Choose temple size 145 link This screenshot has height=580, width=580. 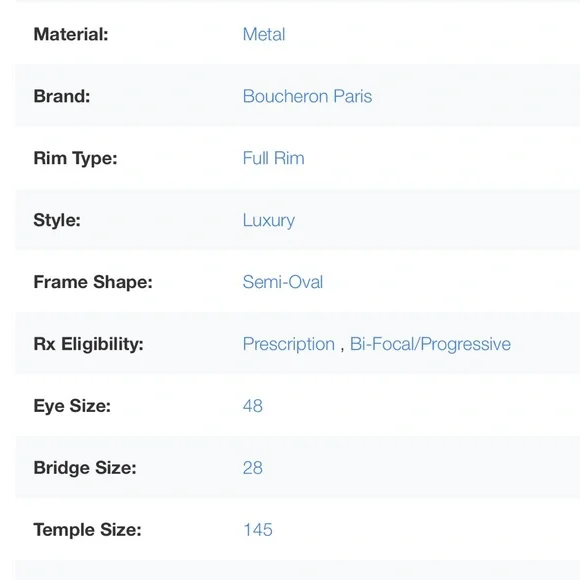pyautogui.click(x=258, y=529)
